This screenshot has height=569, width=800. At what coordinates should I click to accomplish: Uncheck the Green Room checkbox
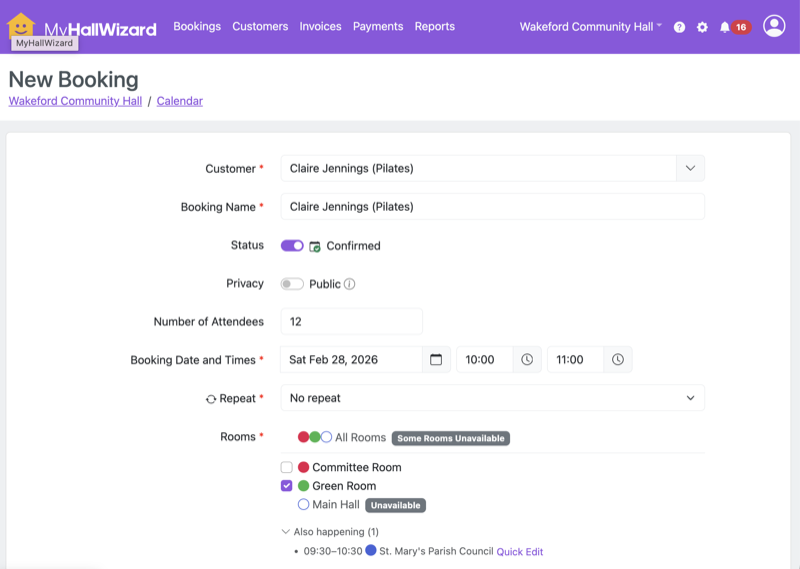point(286,485)
